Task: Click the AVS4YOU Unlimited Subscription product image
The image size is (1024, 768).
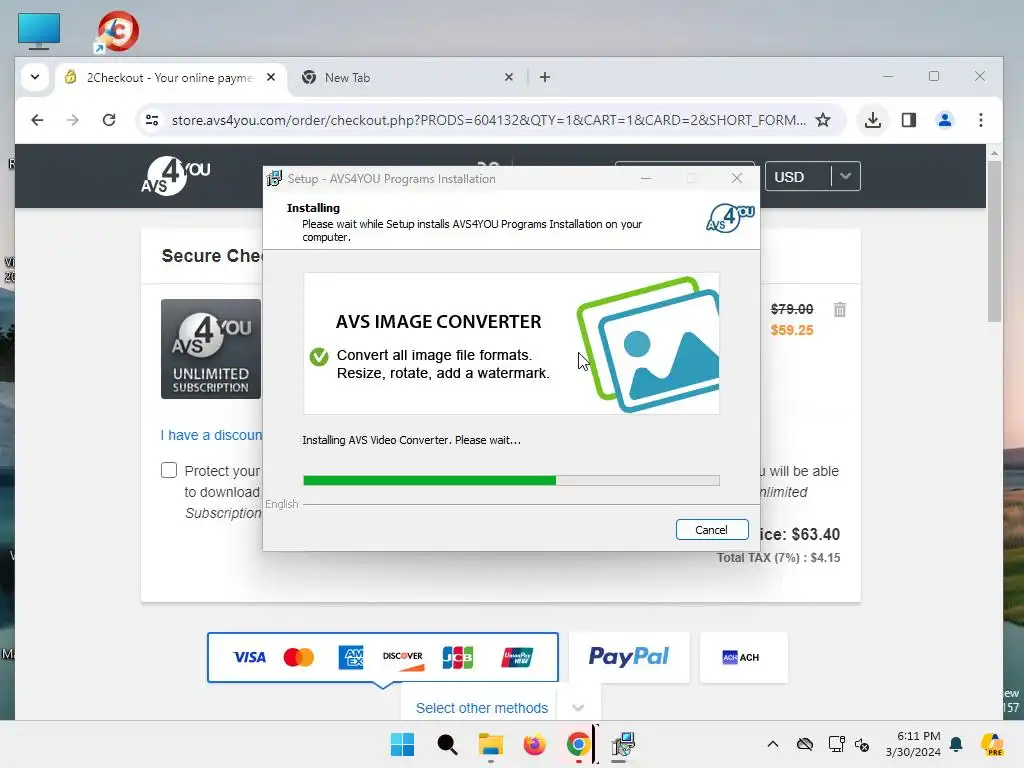Action: click(x=211, y=349)
